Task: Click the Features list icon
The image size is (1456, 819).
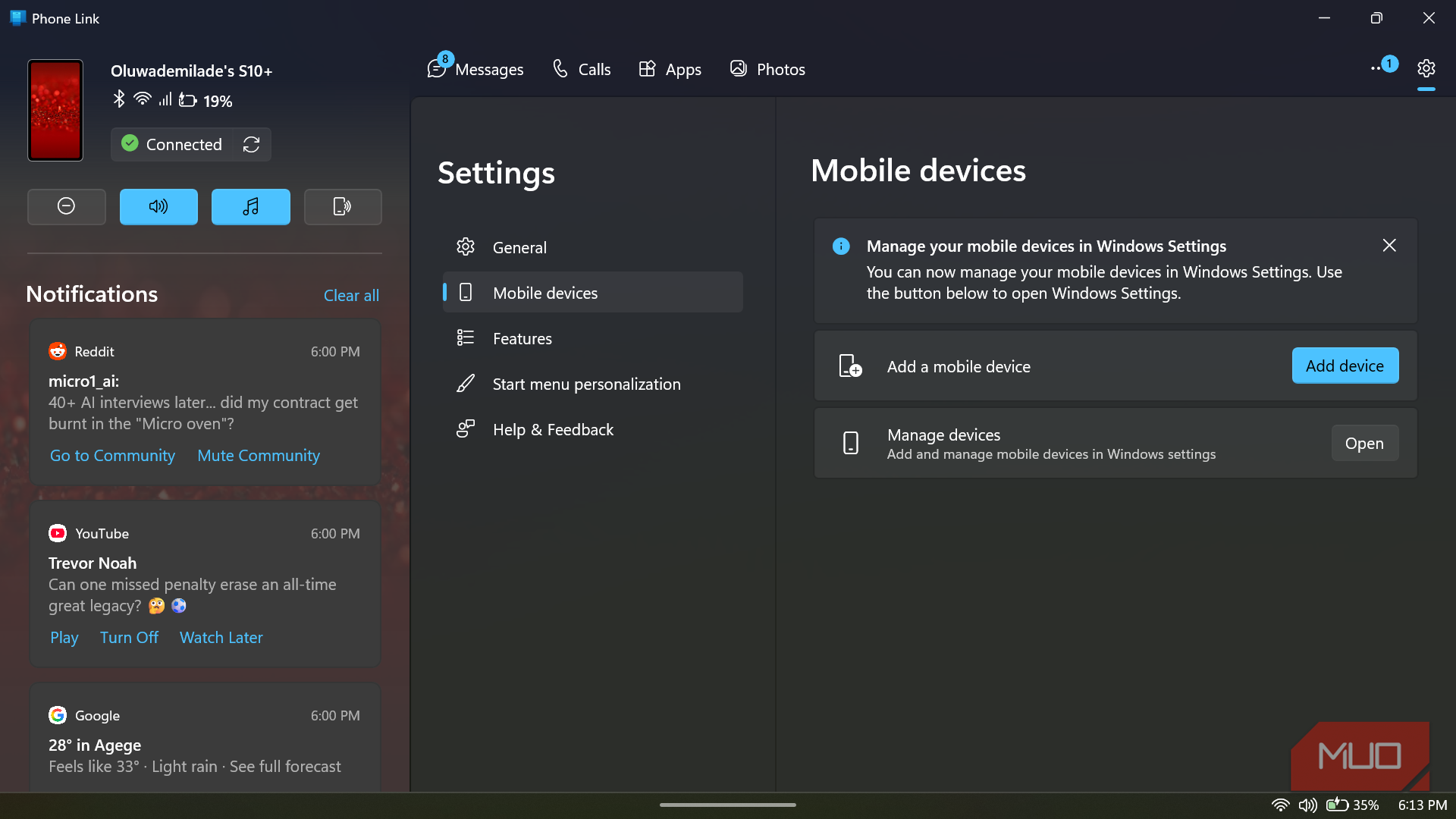Action: click(466, 337)
